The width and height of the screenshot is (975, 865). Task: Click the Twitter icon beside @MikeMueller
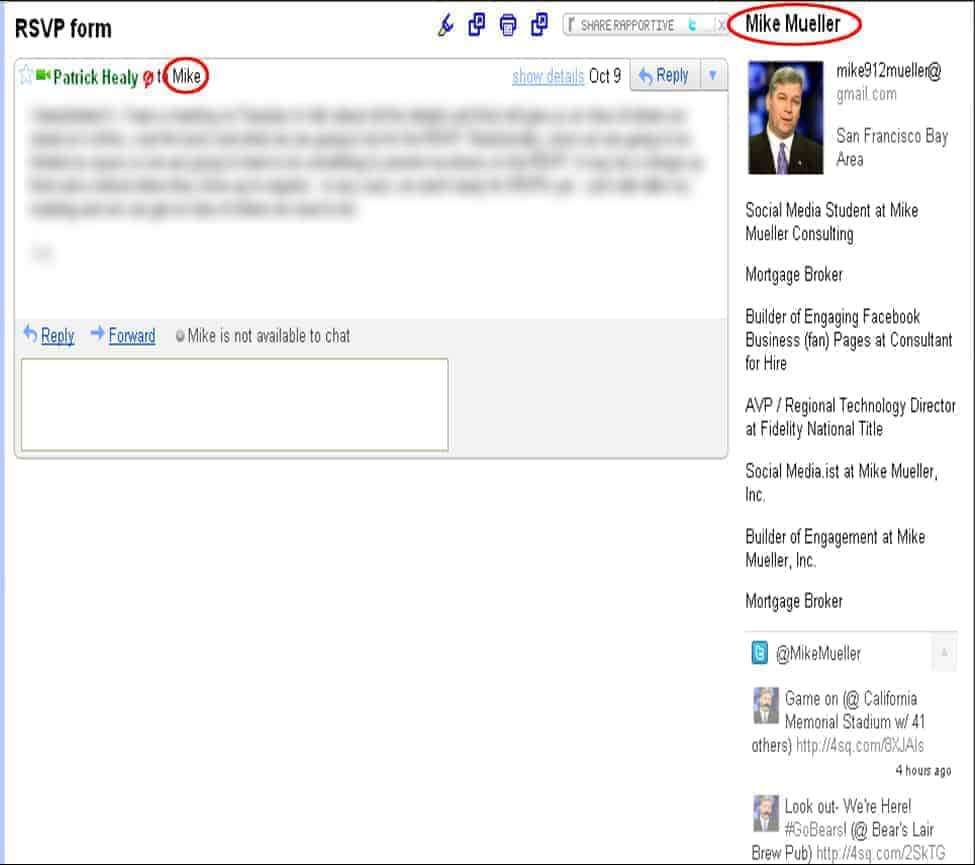click(x=759, y=653)
